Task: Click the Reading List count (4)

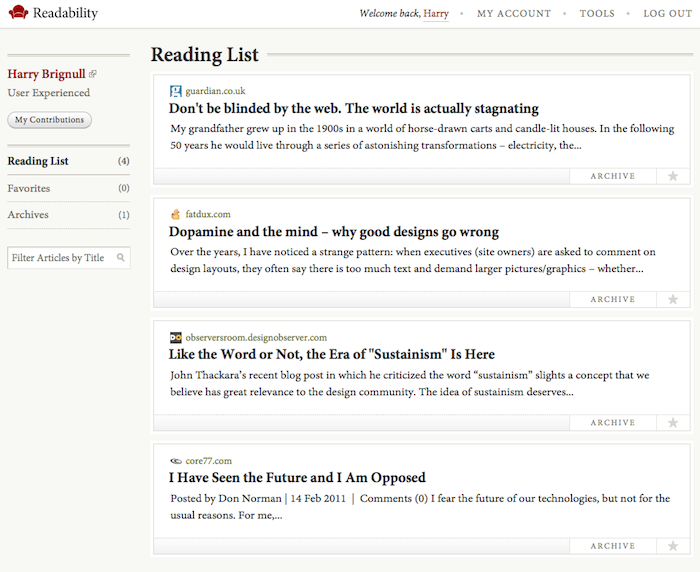Action: pyautogui.click(x=124, y=161)
